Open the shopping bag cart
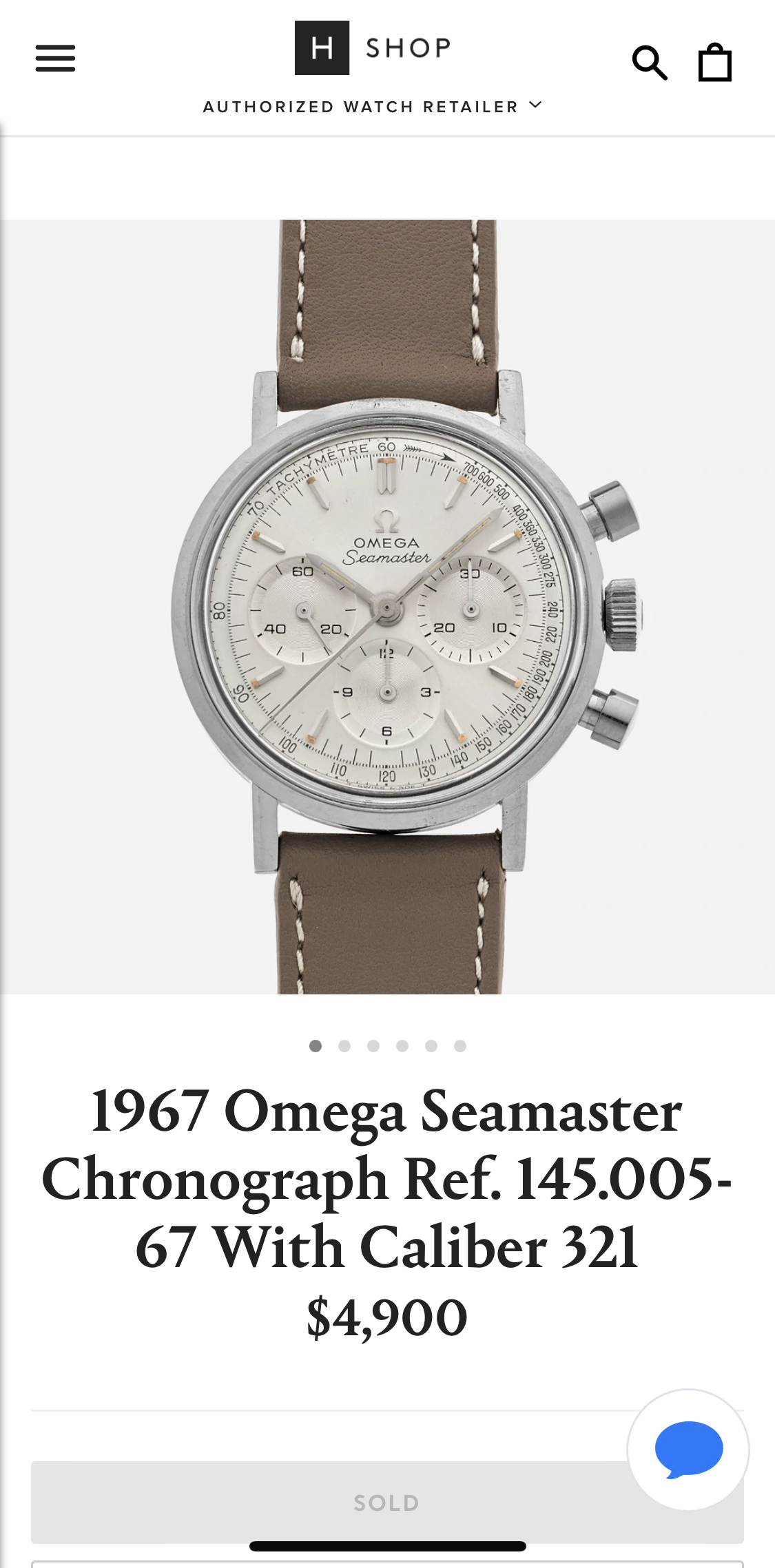Viewport: 775px width, 1568px height. click(714, 63)
